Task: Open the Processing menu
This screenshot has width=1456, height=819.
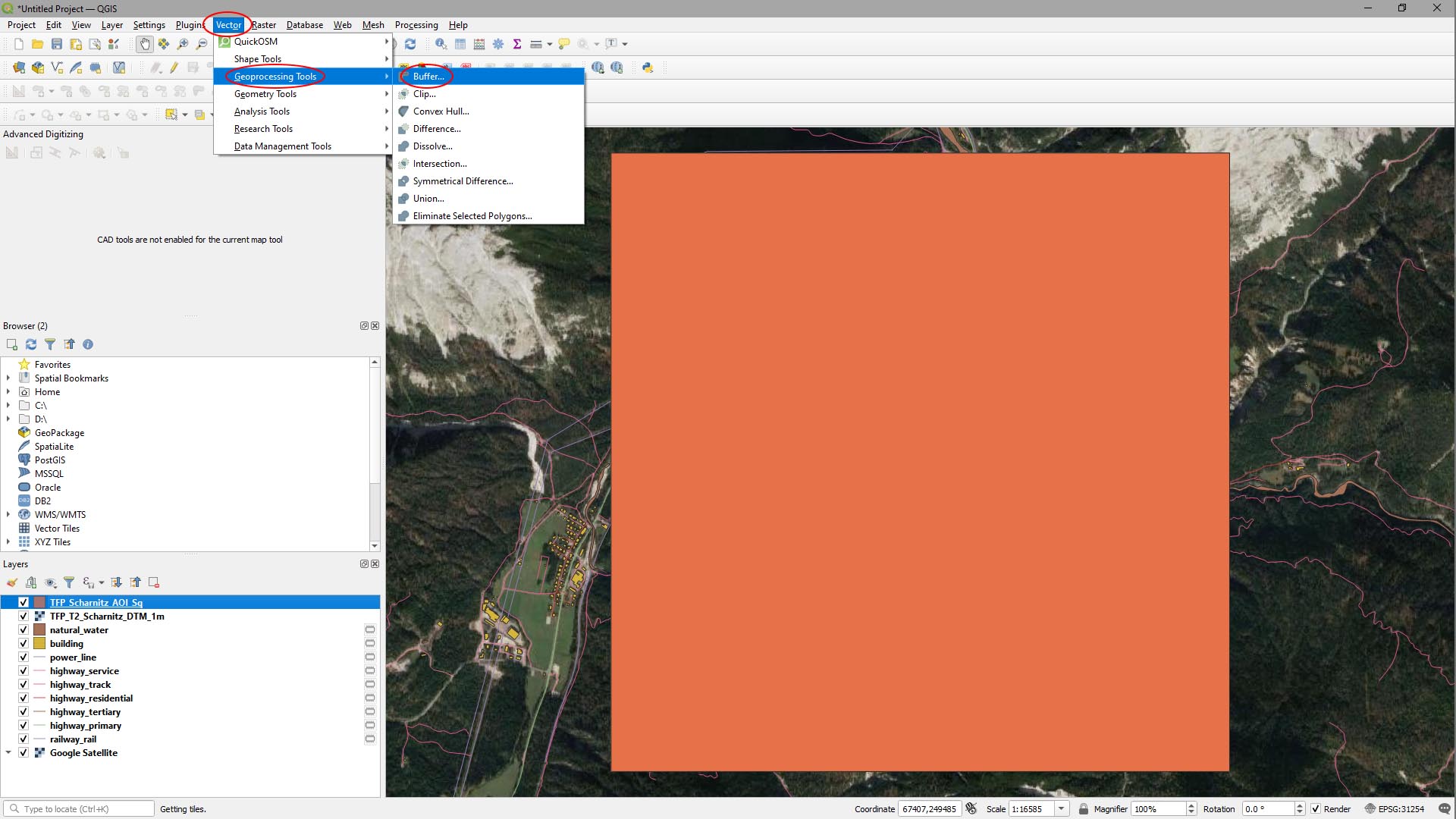Action: click(x=416, y=25)
